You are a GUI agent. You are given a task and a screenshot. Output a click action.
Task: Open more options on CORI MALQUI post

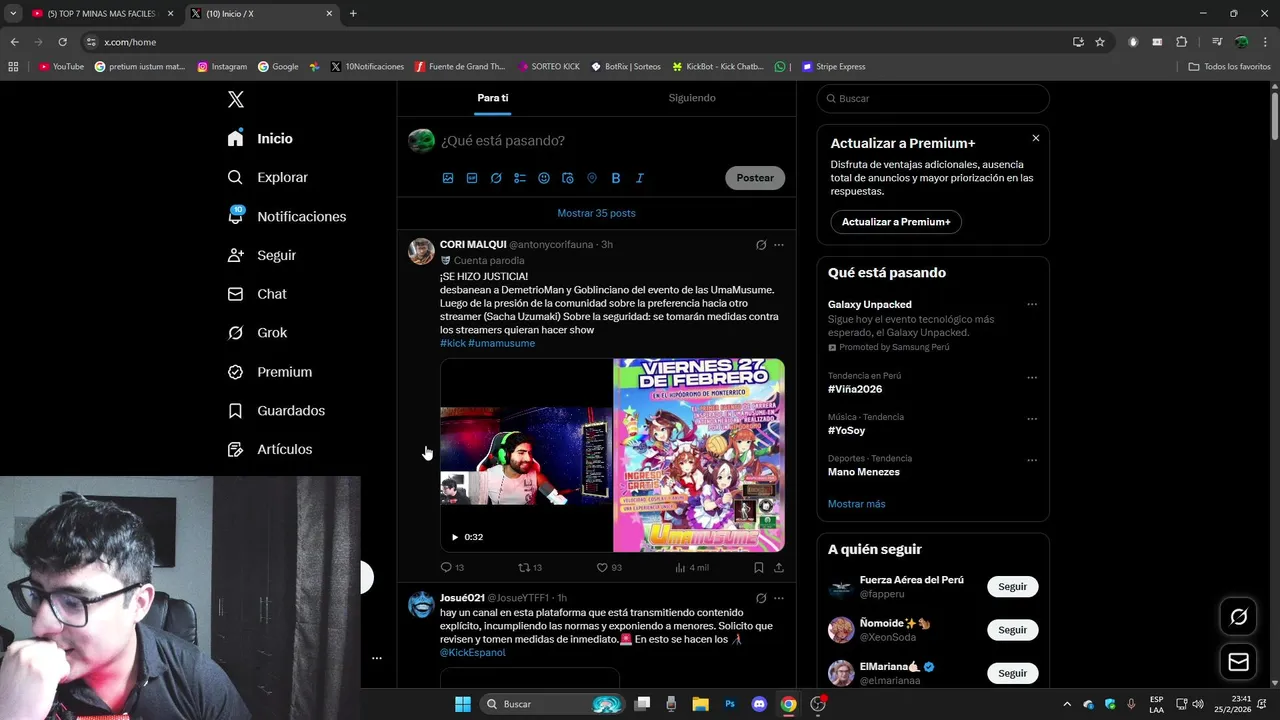pos(779,245)
